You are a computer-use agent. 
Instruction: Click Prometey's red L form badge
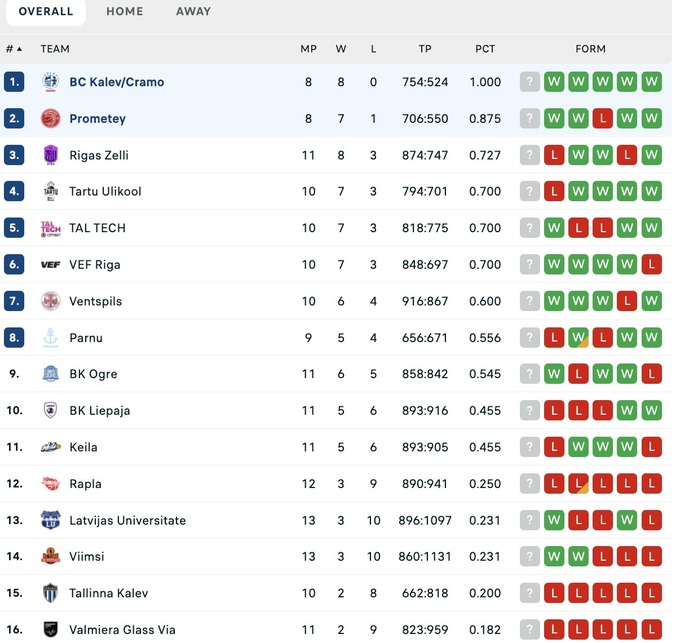[x=603, y=119]
